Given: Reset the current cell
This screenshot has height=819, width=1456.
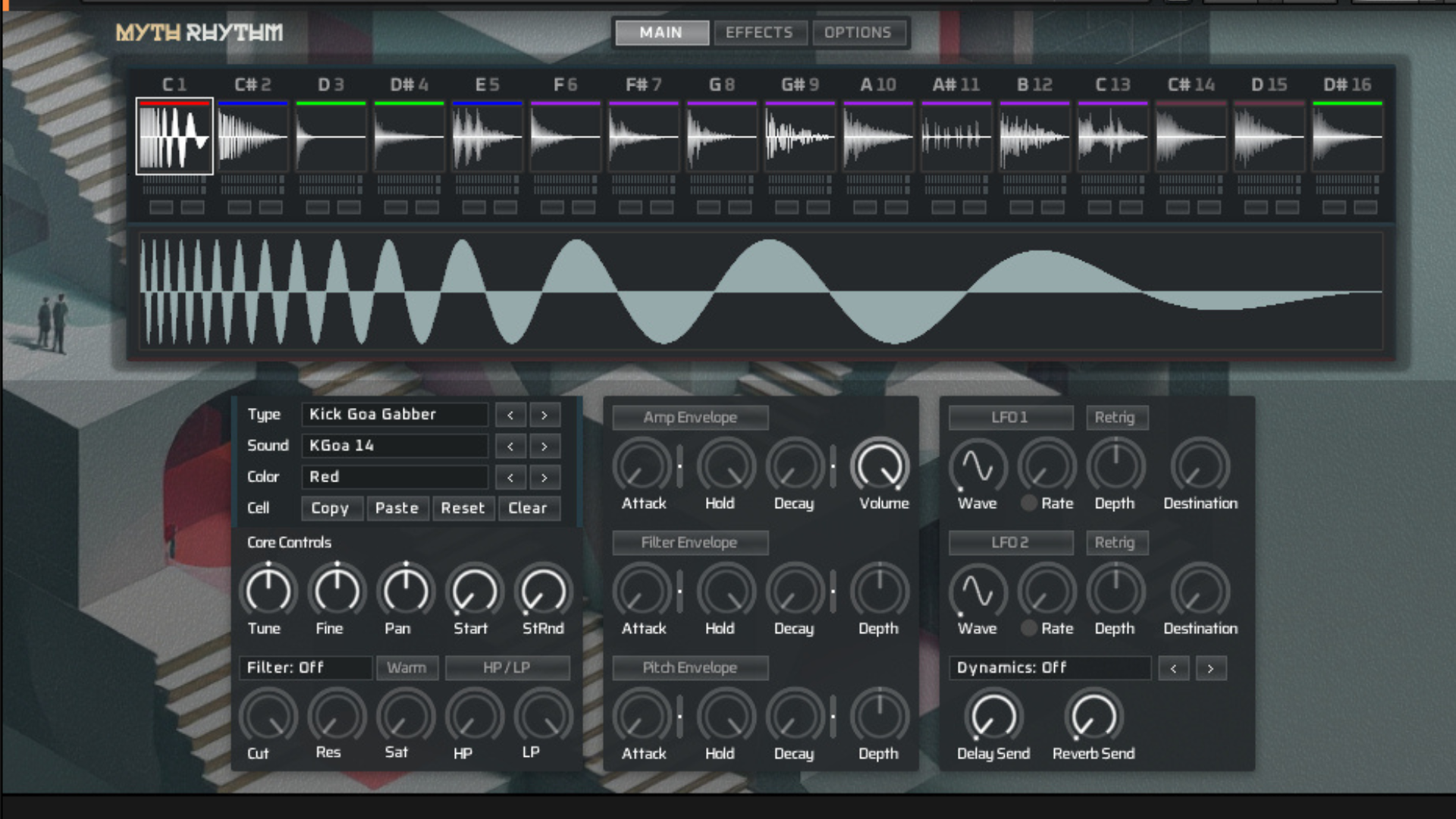Looking at the screenshot, I should click(463, 508).
